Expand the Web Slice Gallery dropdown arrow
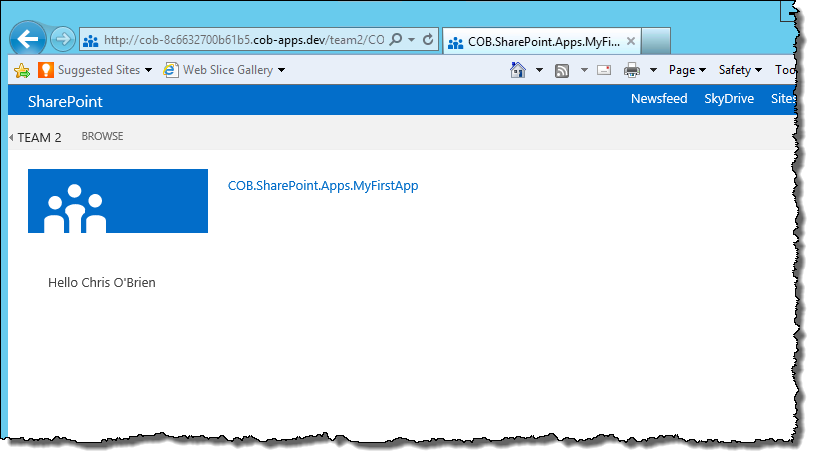The height and width of the screenshot is (458, 815). tap(281, 70)
